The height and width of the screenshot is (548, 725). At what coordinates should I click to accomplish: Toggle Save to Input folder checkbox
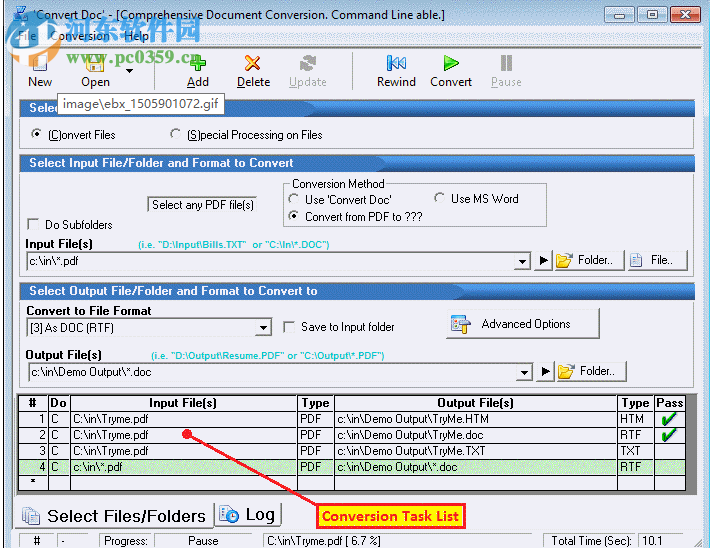pyautogui.click(x=289, y=327)
